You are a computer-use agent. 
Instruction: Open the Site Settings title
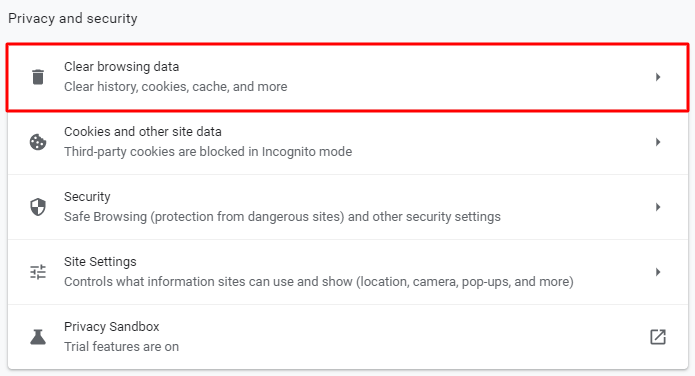pos(100,262)
